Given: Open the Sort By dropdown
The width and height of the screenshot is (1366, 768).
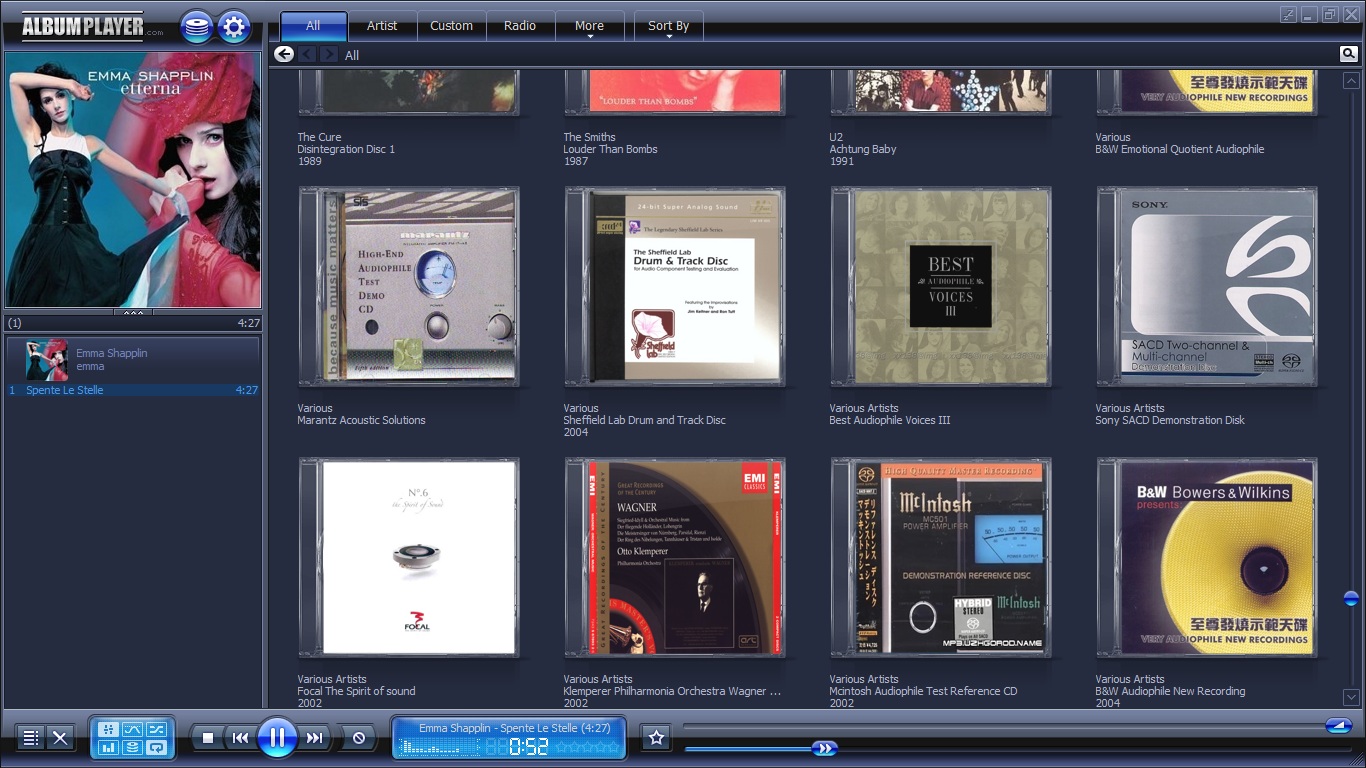Looking at the screenshot, I should point(668,27).
